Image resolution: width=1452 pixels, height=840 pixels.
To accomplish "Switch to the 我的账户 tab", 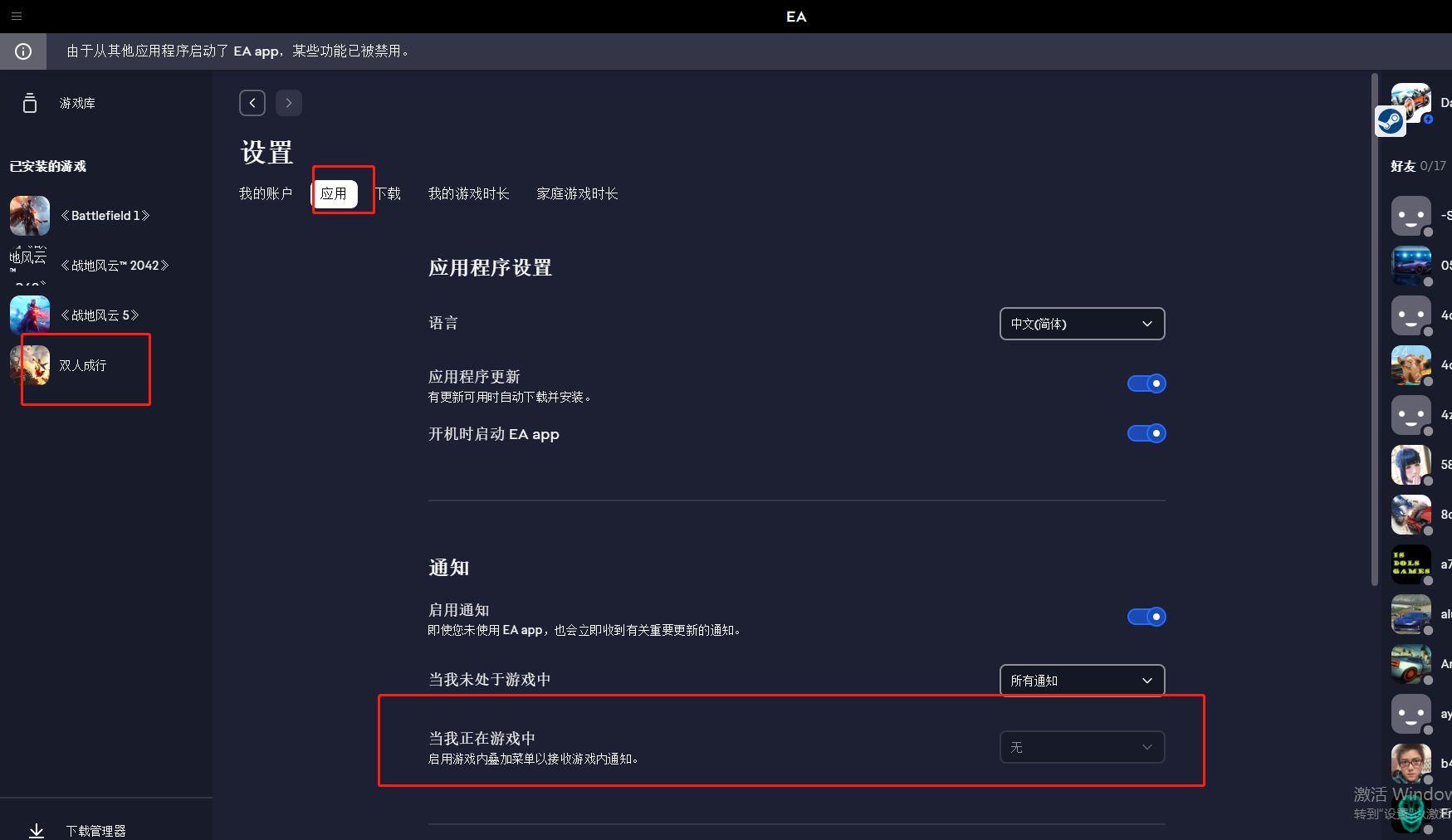I will (x=266, y=193).
